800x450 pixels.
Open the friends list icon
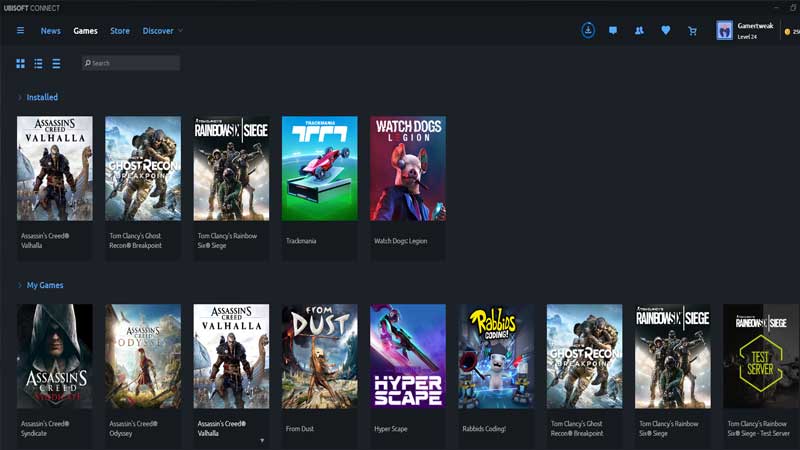(639, 31)
